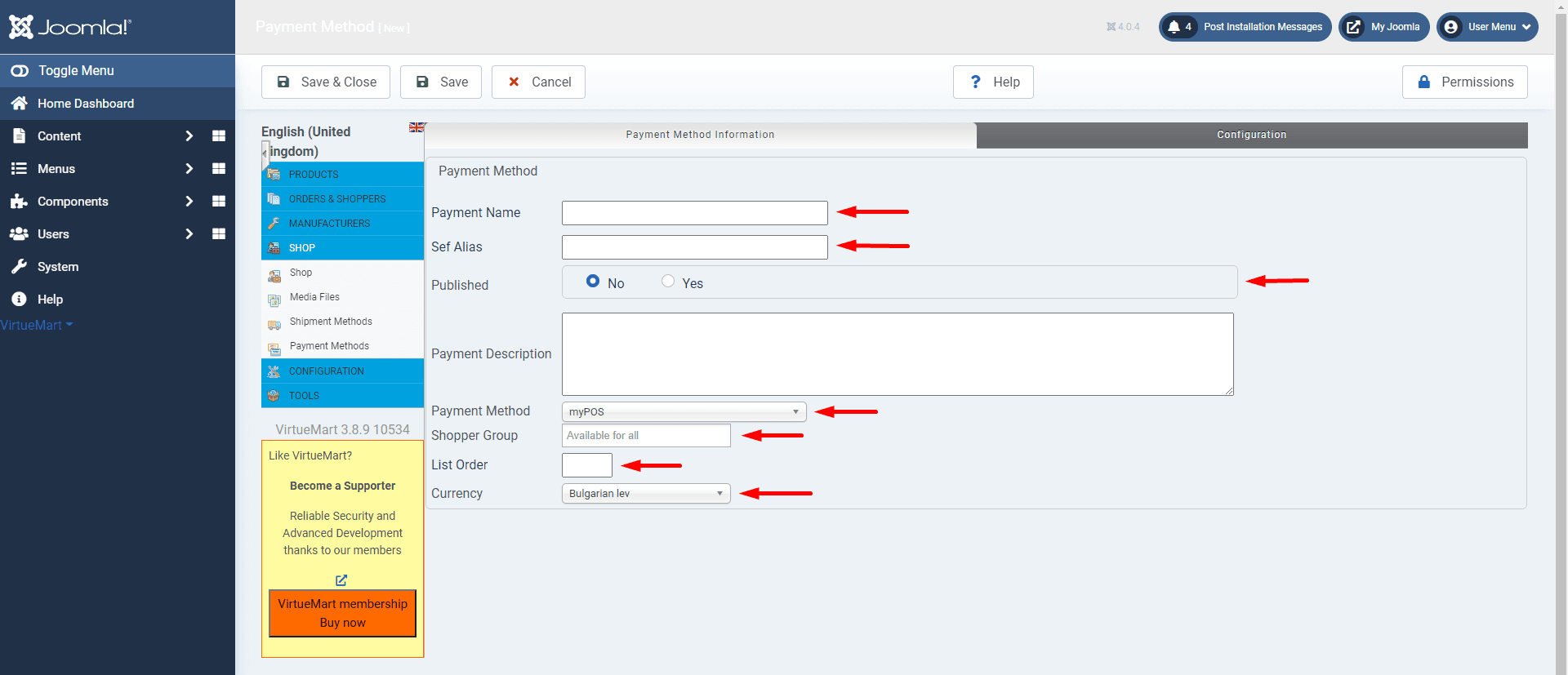Open the VirtueMart dropdown
The height and width of the screenshot is (675, 1568).
tap(37, 325)
